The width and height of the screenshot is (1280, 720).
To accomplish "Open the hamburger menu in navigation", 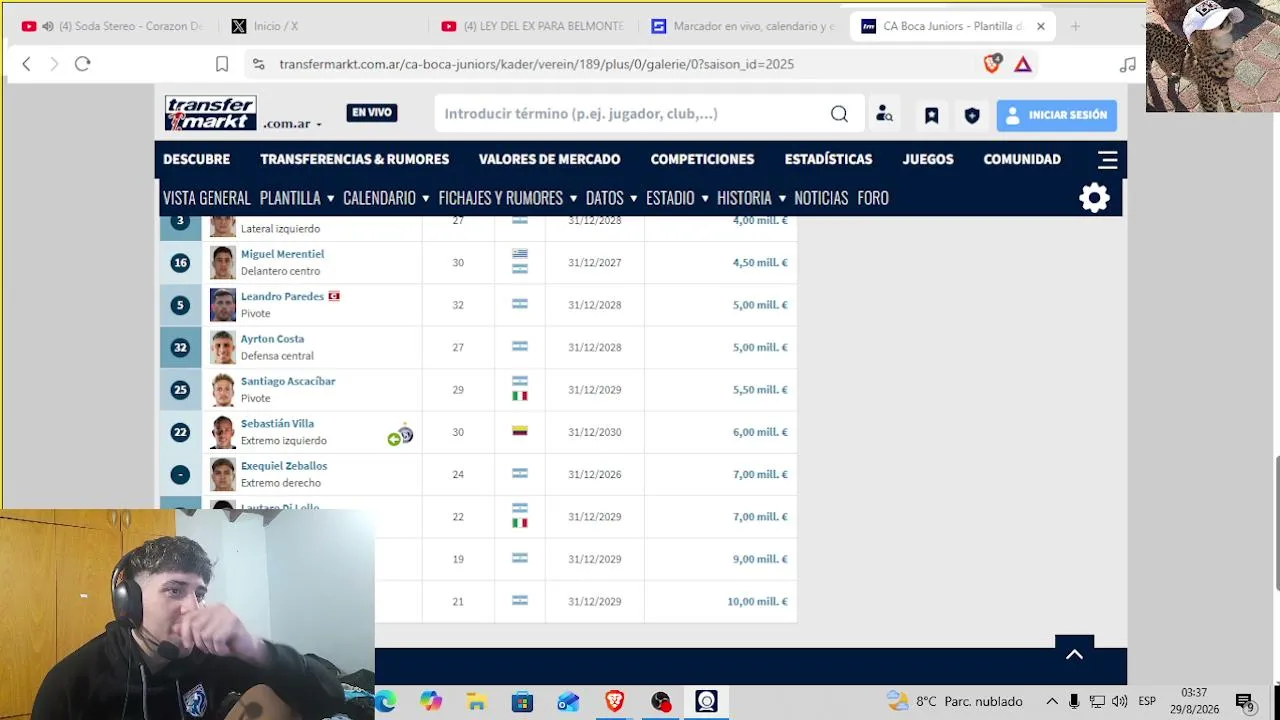I will [x=1107, y=160].
